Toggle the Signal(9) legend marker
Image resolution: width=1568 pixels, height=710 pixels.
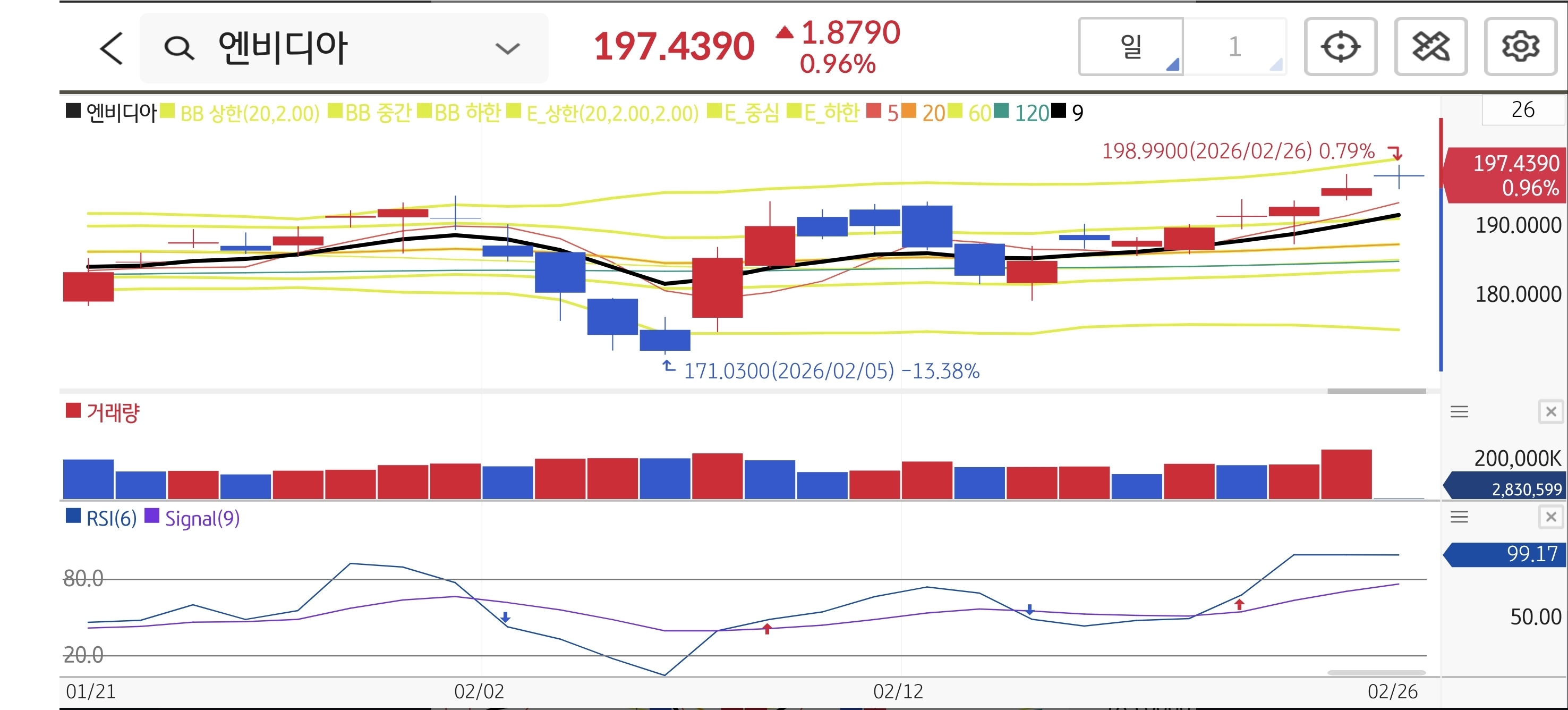(151, 517)
